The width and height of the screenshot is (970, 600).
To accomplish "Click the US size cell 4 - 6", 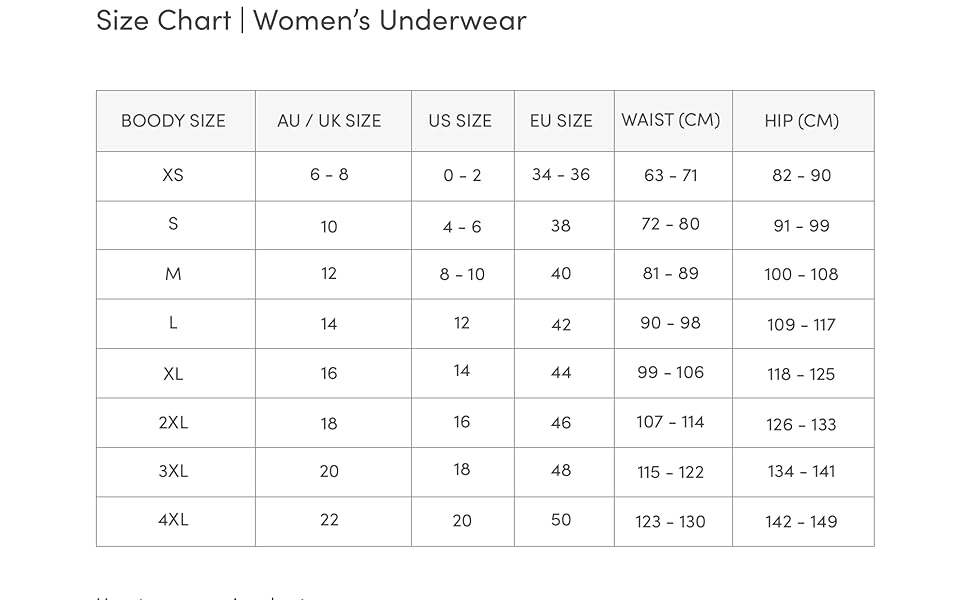I will click(462, 227).
